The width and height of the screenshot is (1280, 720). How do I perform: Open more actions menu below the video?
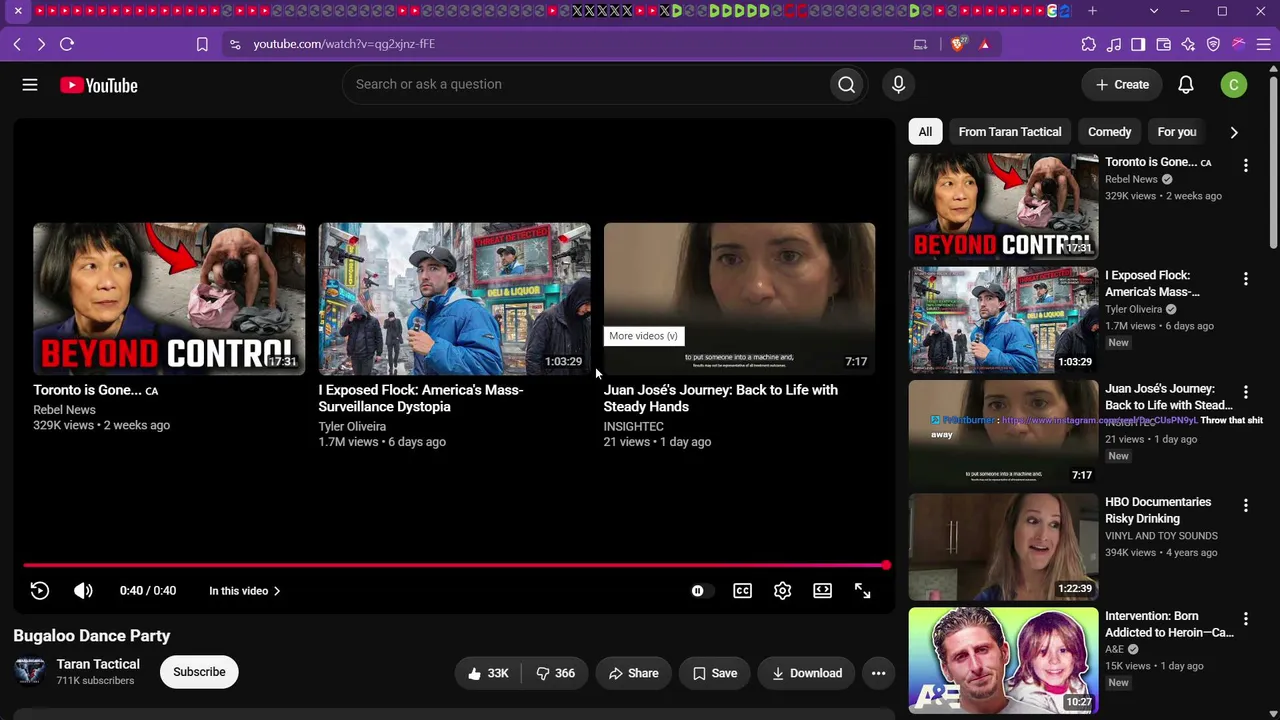coord(878,673)
